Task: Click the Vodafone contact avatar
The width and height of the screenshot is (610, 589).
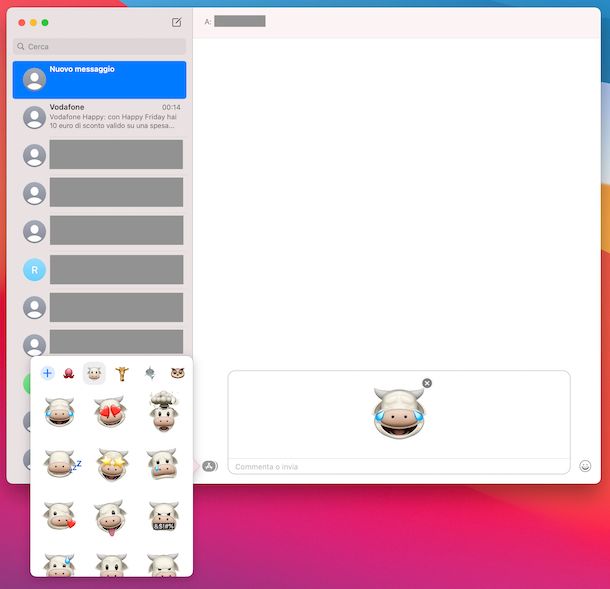Action: [x=35, y=117]
